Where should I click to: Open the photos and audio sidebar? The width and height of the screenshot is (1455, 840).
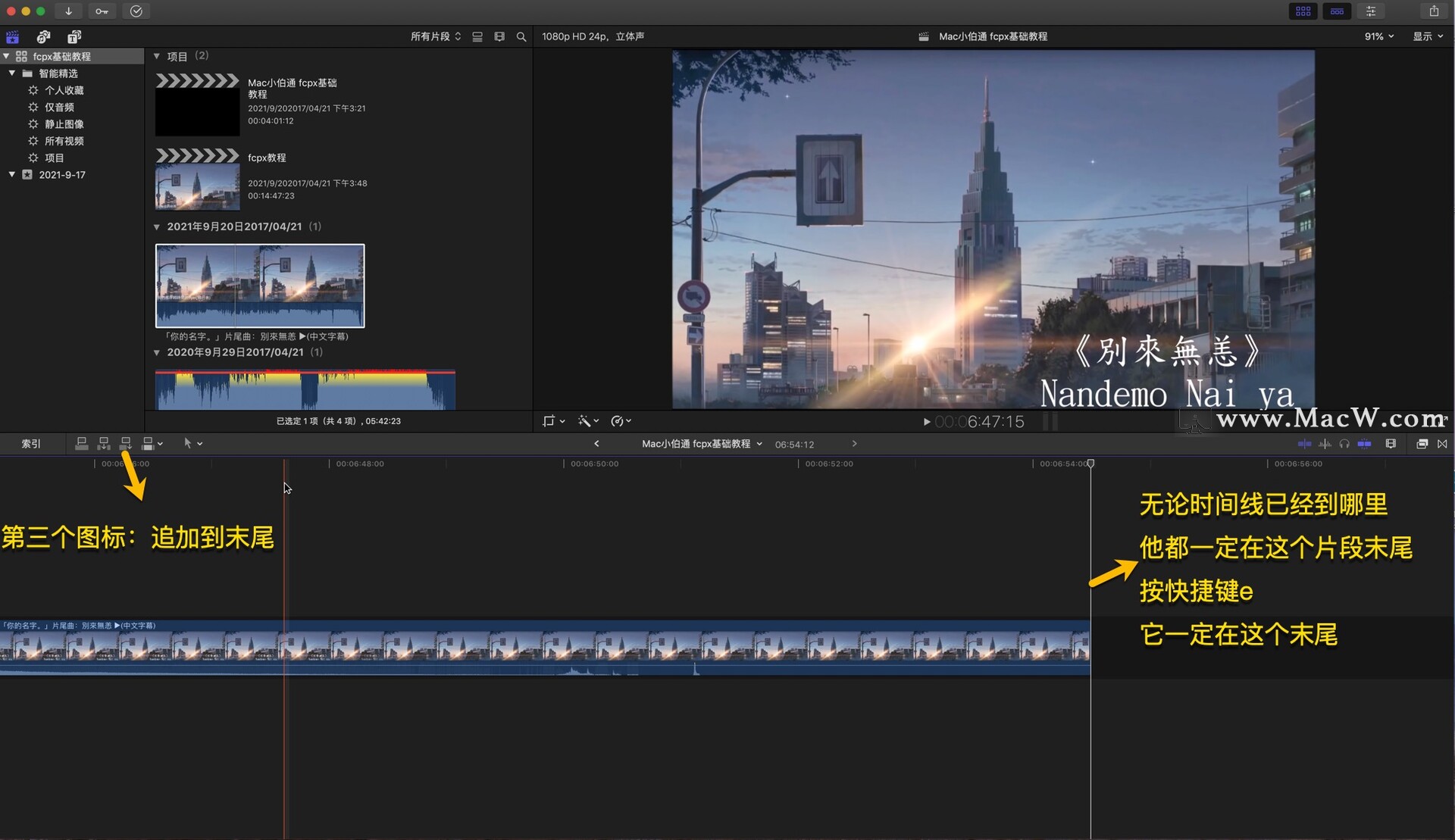(x=43, y=36)
